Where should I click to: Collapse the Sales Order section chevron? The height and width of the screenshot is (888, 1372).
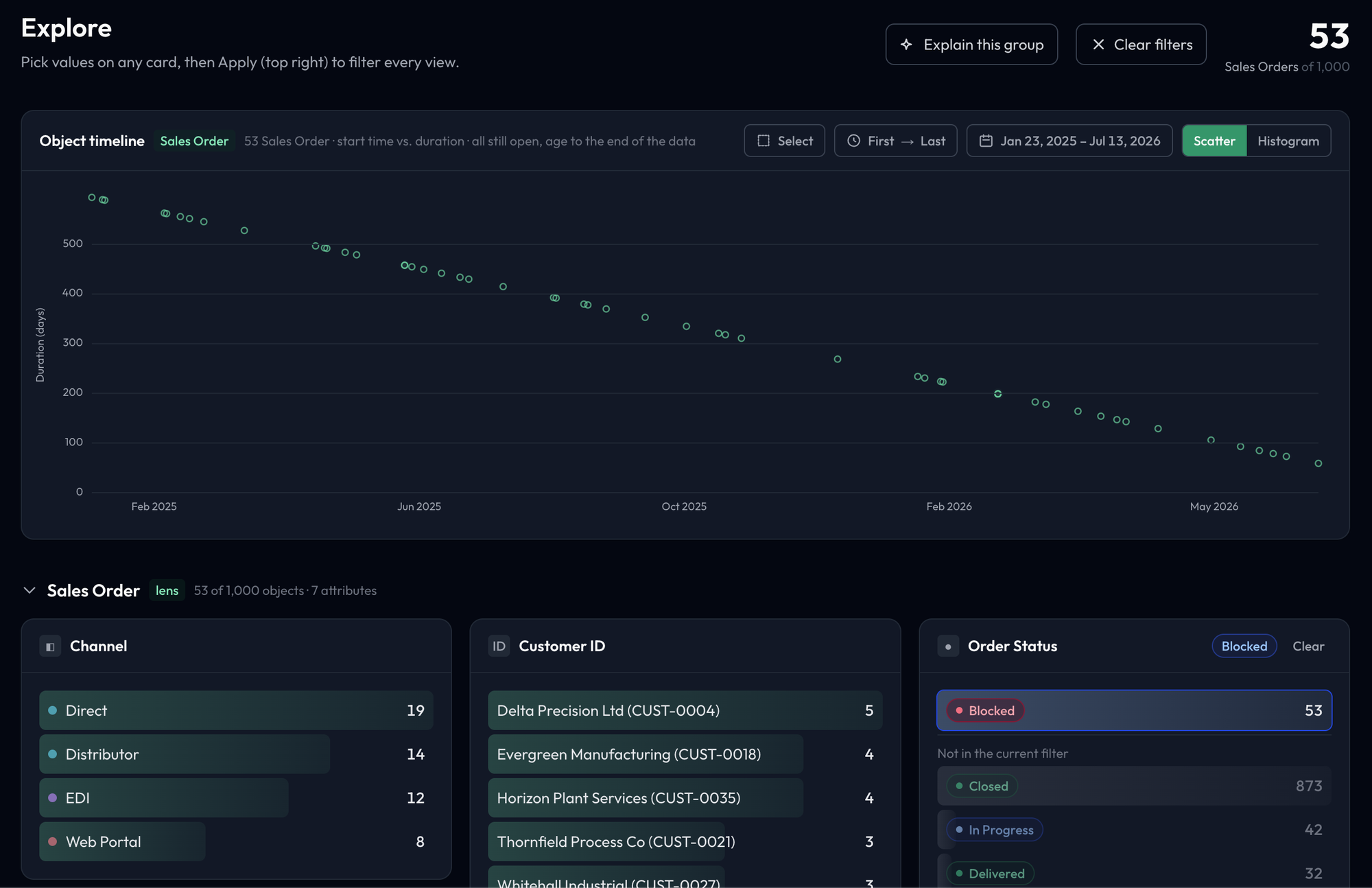29,590
